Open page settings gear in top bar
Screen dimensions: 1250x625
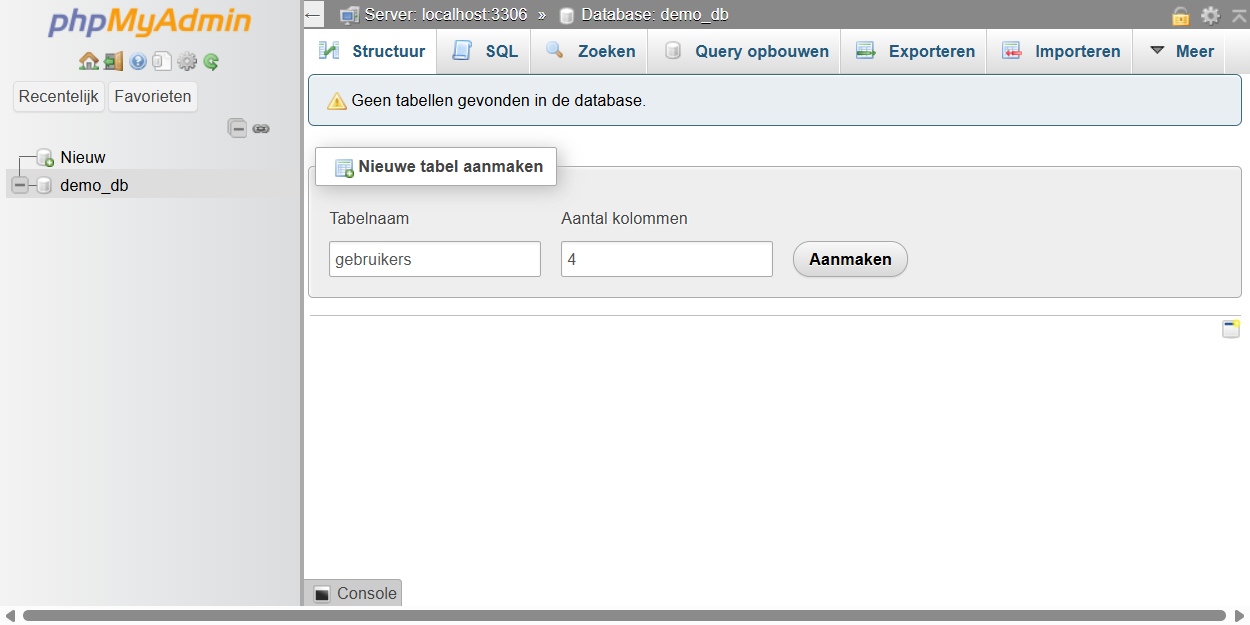click(x=1210, y=15)
